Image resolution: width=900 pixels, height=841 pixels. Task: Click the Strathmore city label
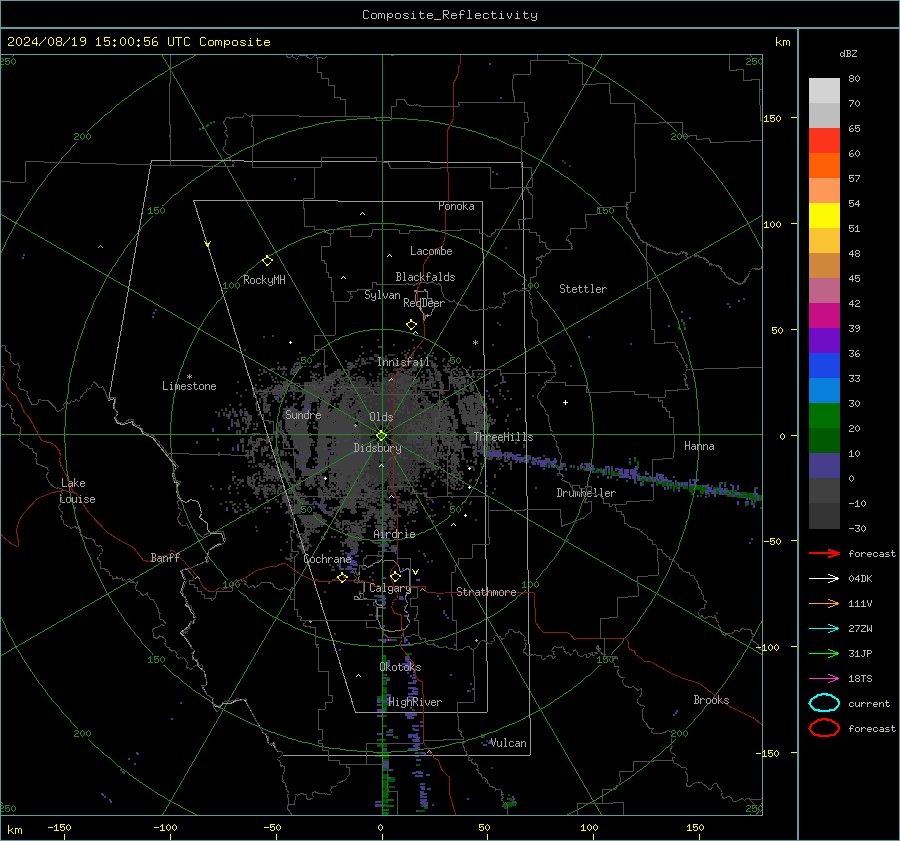[x=486, y=592]
